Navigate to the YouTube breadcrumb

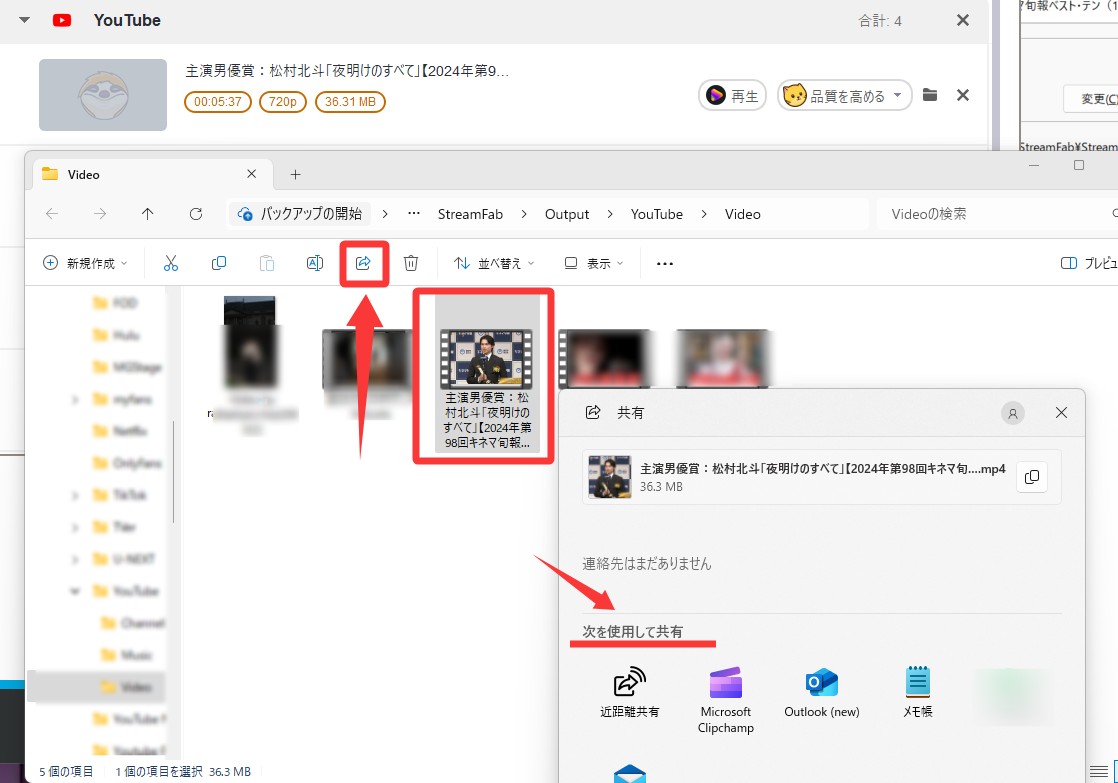[x=657, y=214]
